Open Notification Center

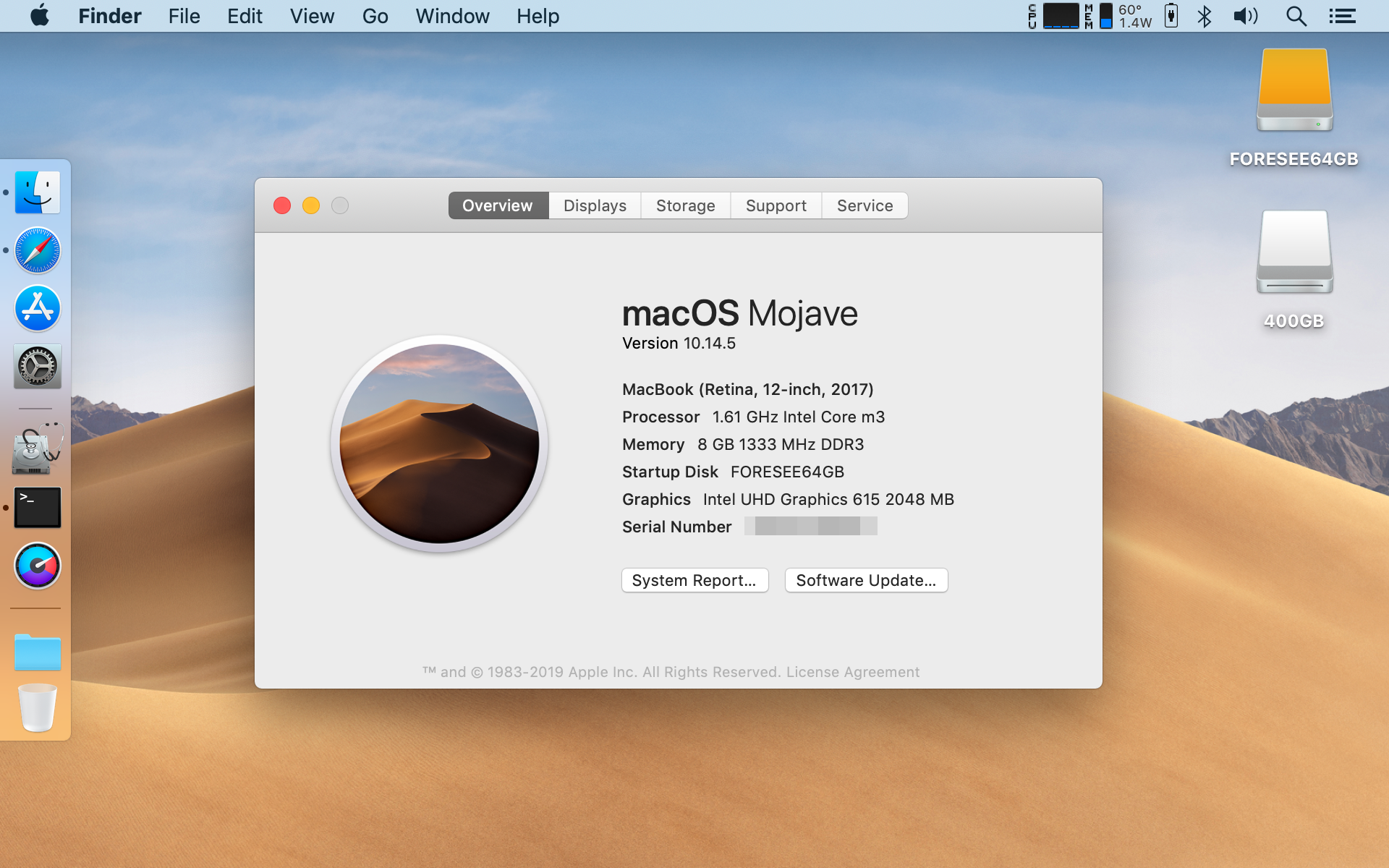click(1342, 16)
